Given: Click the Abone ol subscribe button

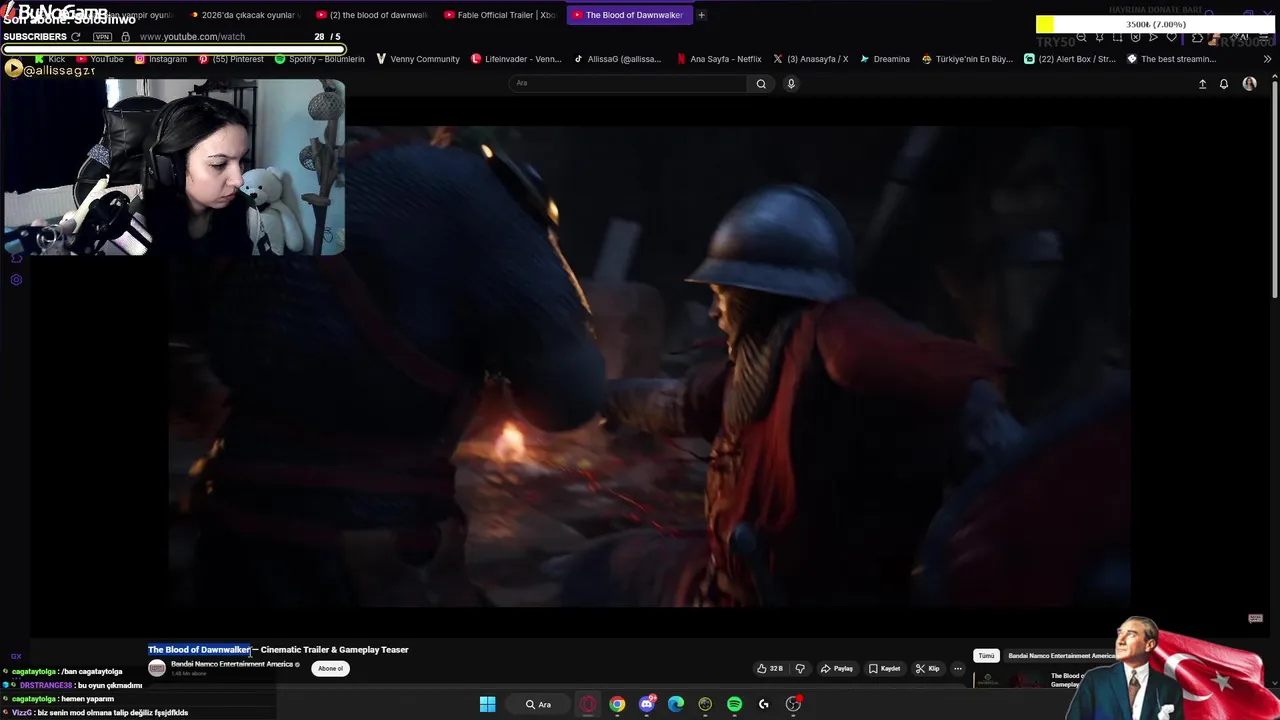Looking at the screenshot, I should [x=330, y=668].
